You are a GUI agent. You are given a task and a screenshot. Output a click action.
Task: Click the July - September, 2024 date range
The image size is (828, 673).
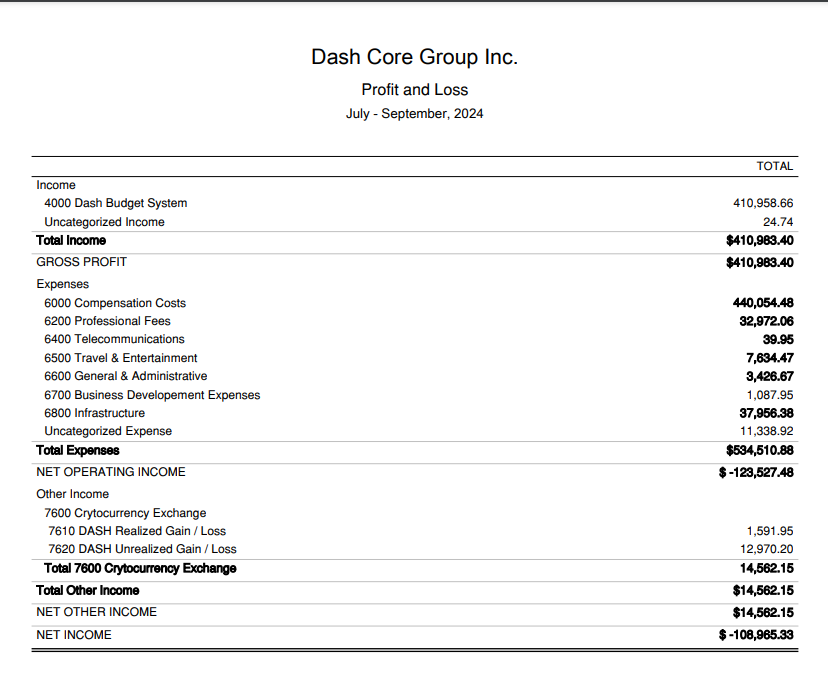[x=415, y=114]
